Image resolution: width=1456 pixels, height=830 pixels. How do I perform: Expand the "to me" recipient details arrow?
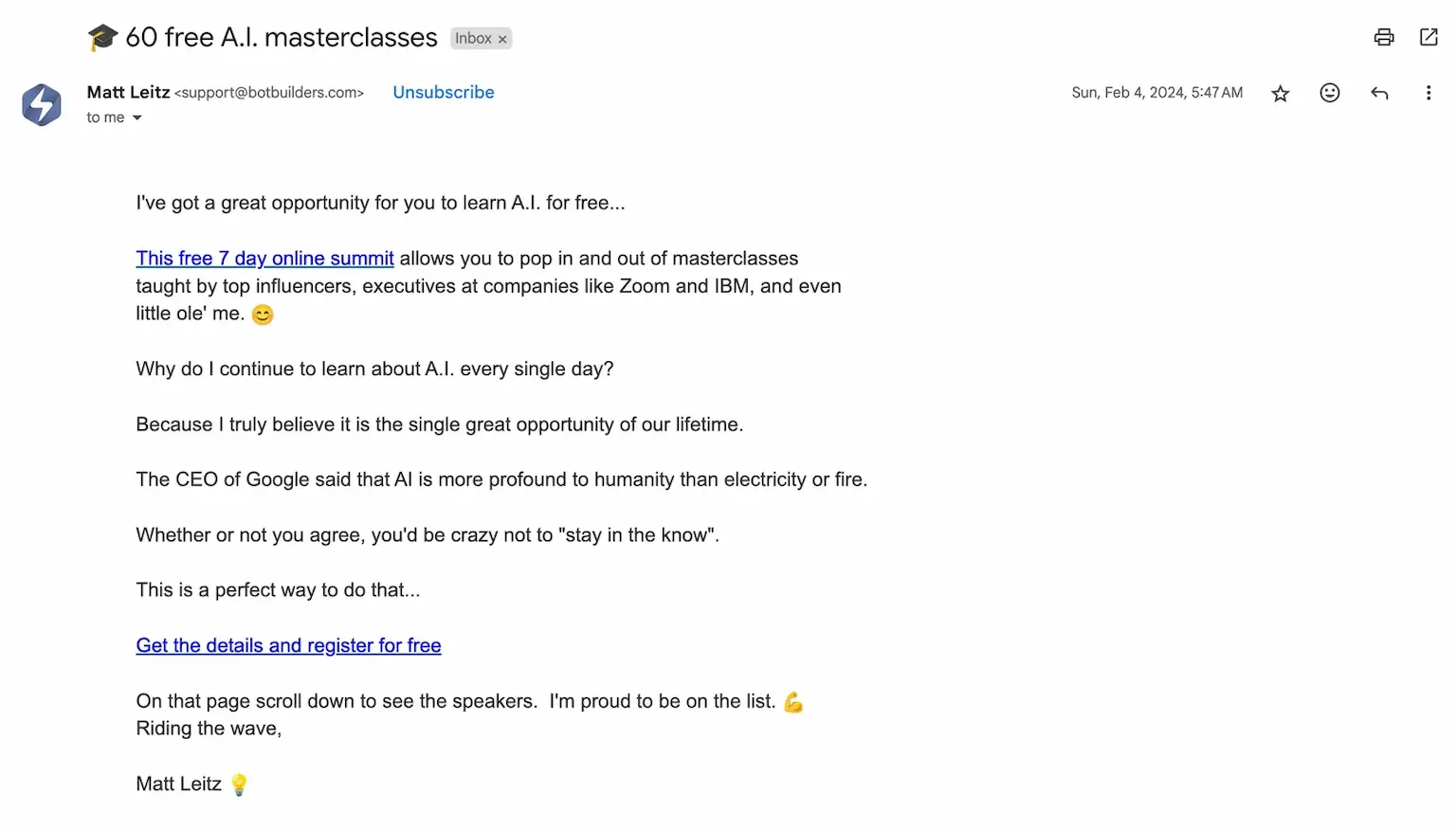point(137,117)
